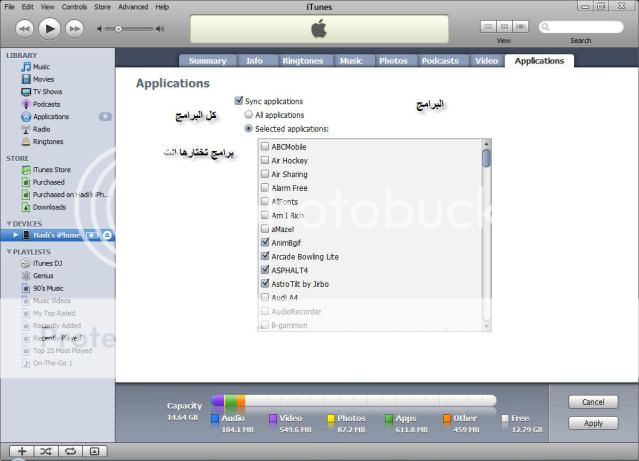Click the low volume speaker icon
Image resolution: width=639 pixels, height=461 pixels.
coord(99,29)
